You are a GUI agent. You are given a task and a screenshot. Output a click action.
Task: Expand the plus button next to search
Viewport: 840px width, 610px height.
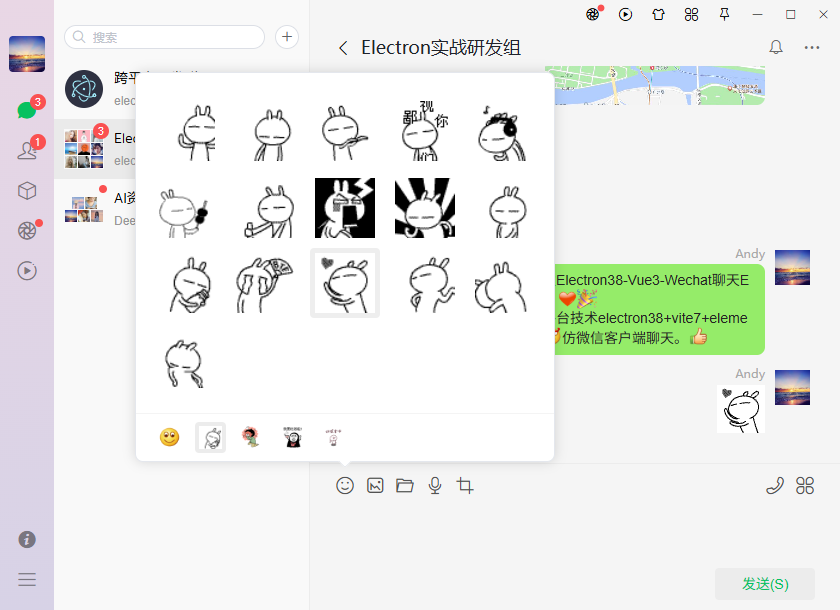tap(287, 36)
